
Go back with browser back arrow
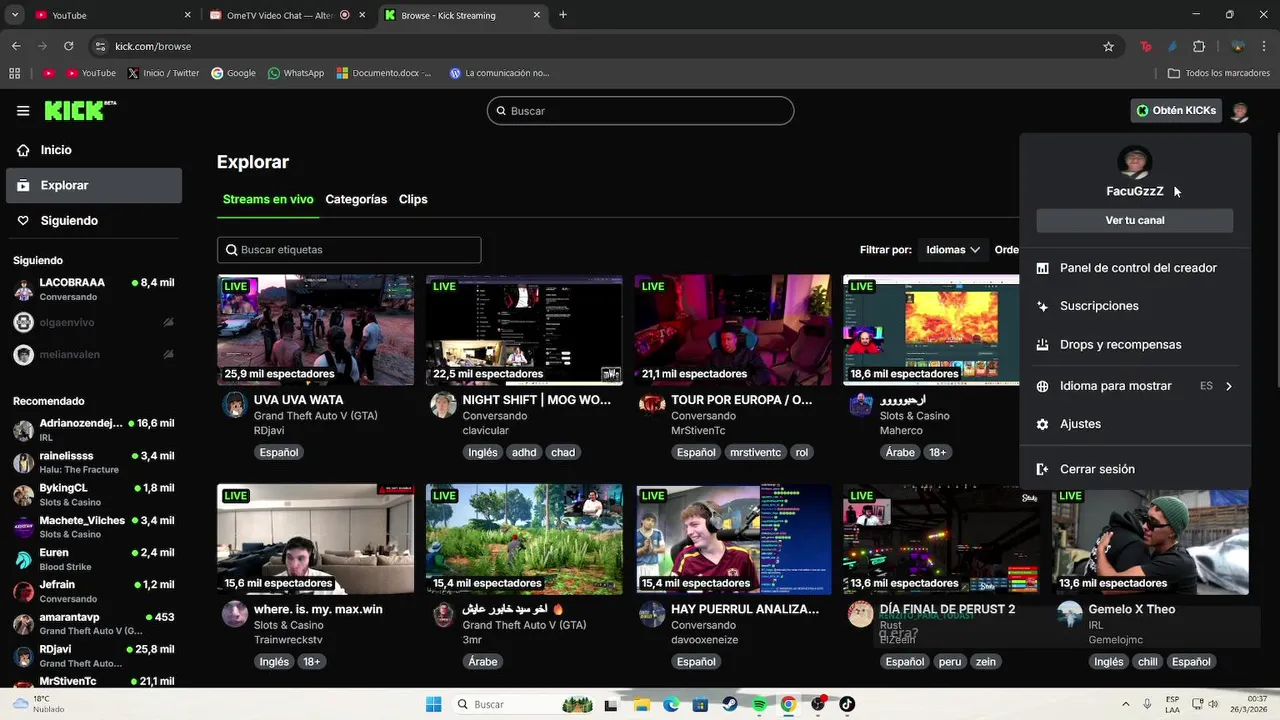(16, 46)
